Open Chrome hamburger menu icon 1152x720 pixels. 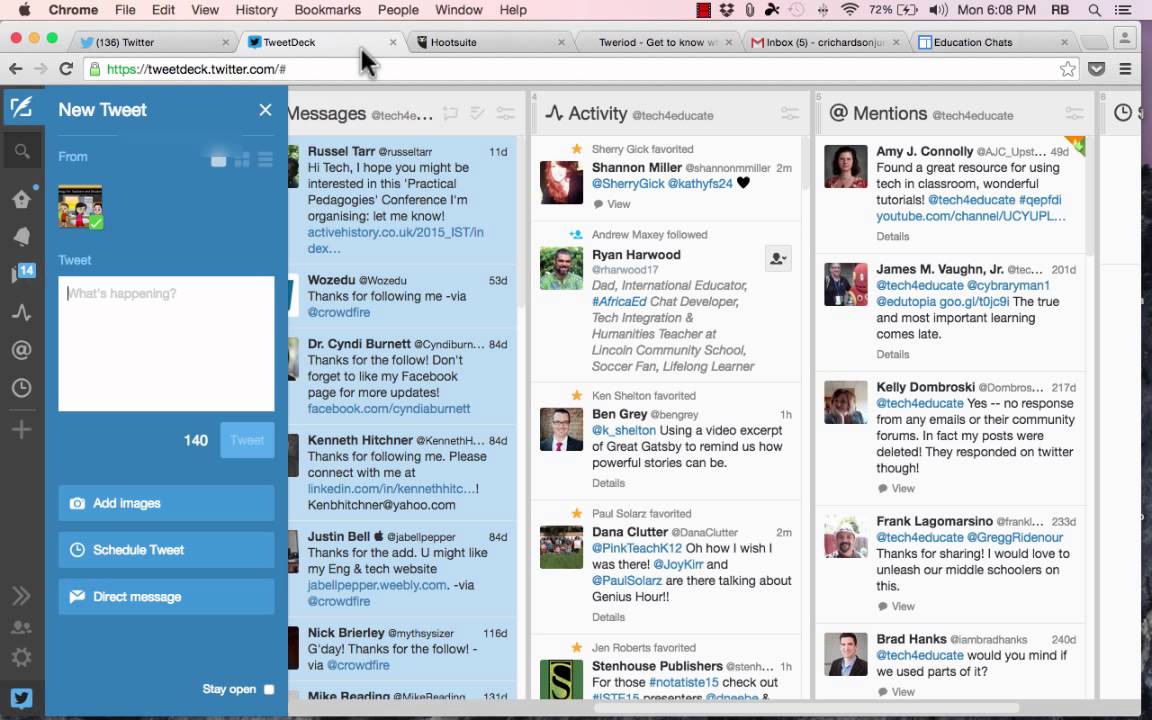[x=1126, y=69]
